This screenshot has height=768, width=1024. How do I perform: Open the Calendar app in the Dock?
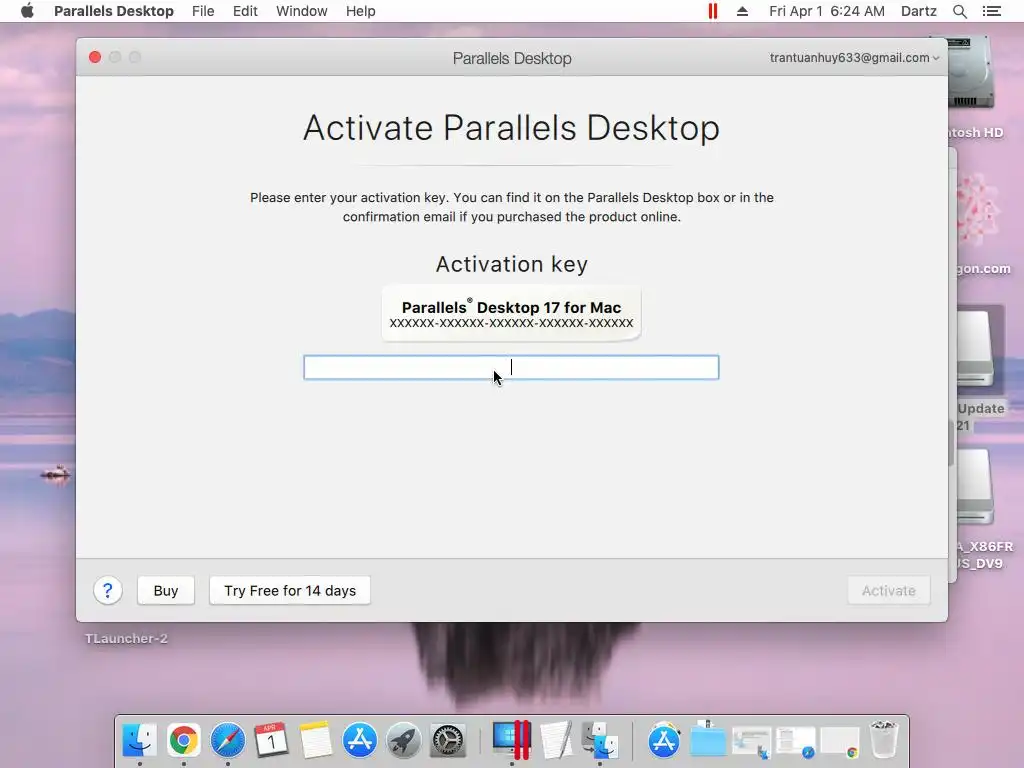click(x=271, y=740)
